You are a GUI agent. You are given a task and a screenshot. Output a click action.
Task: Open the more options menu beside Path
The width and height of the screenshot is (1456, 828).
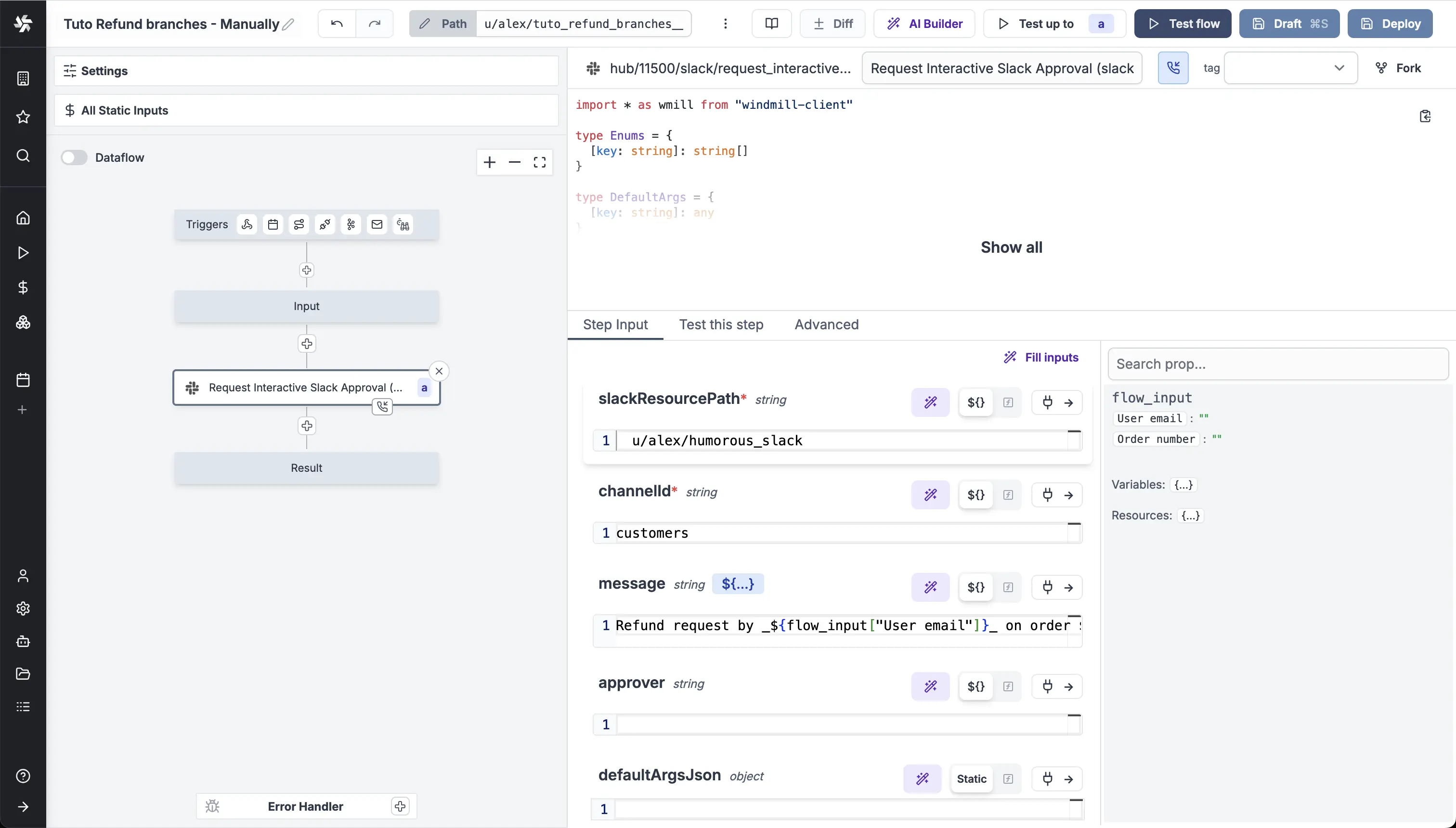[726, 24]
